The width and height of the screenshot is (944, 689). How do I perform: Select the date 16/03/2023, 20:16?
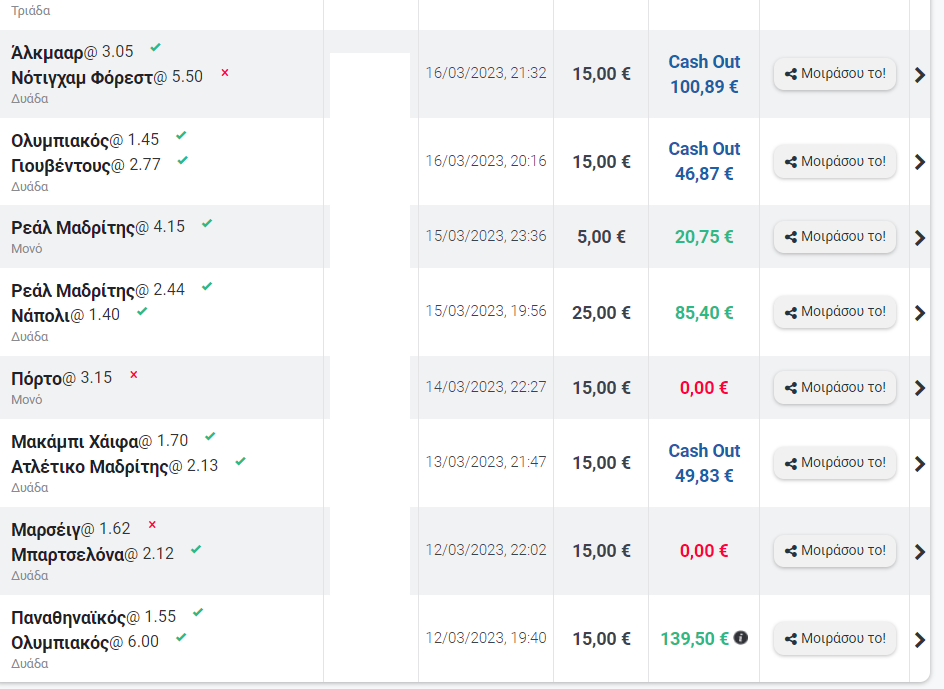[486, 161]
